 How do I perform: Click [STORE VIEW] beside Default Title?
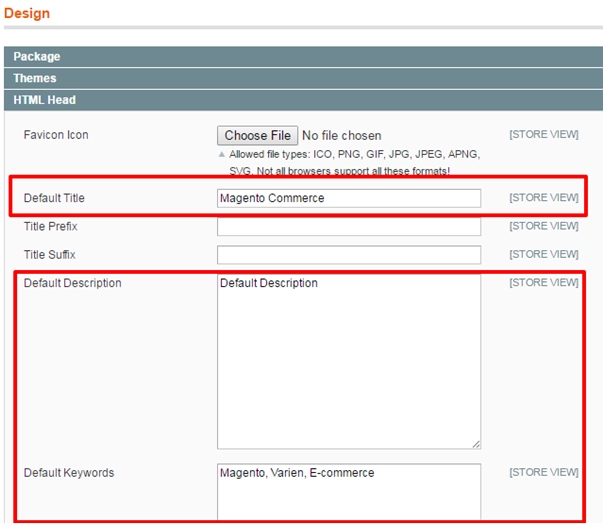coord(544,198)
